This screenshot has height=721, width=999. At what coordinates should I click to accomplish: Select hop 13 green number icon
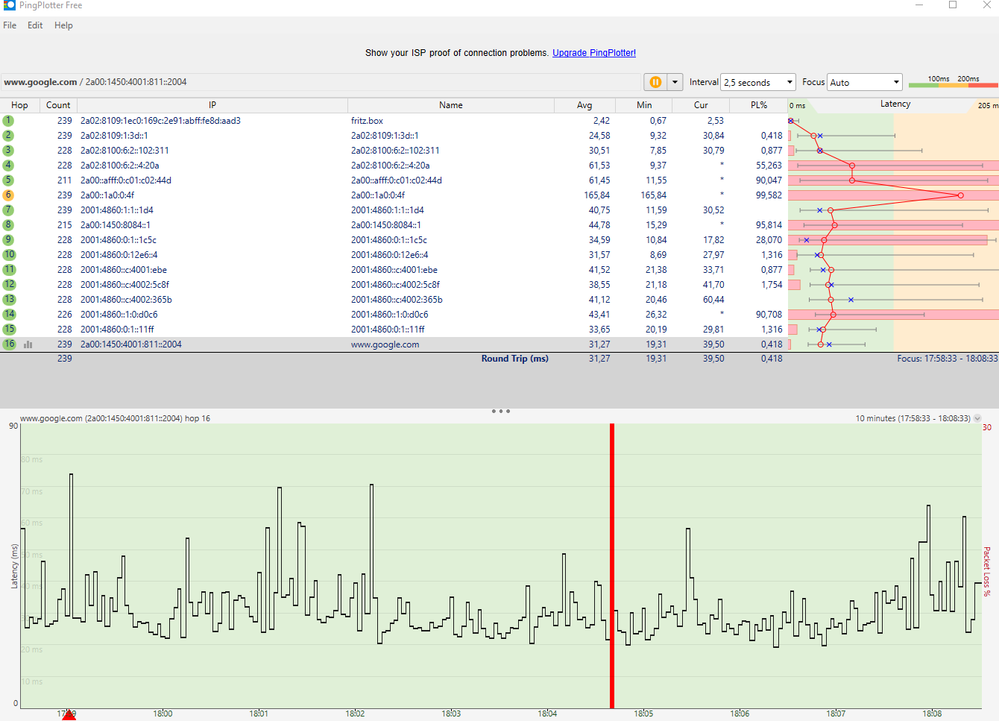click(9, 299)
